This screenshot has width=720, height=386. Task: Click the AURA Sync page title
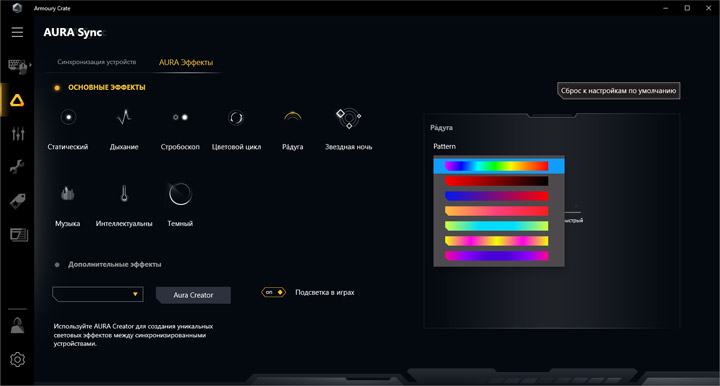click(73, 33)
